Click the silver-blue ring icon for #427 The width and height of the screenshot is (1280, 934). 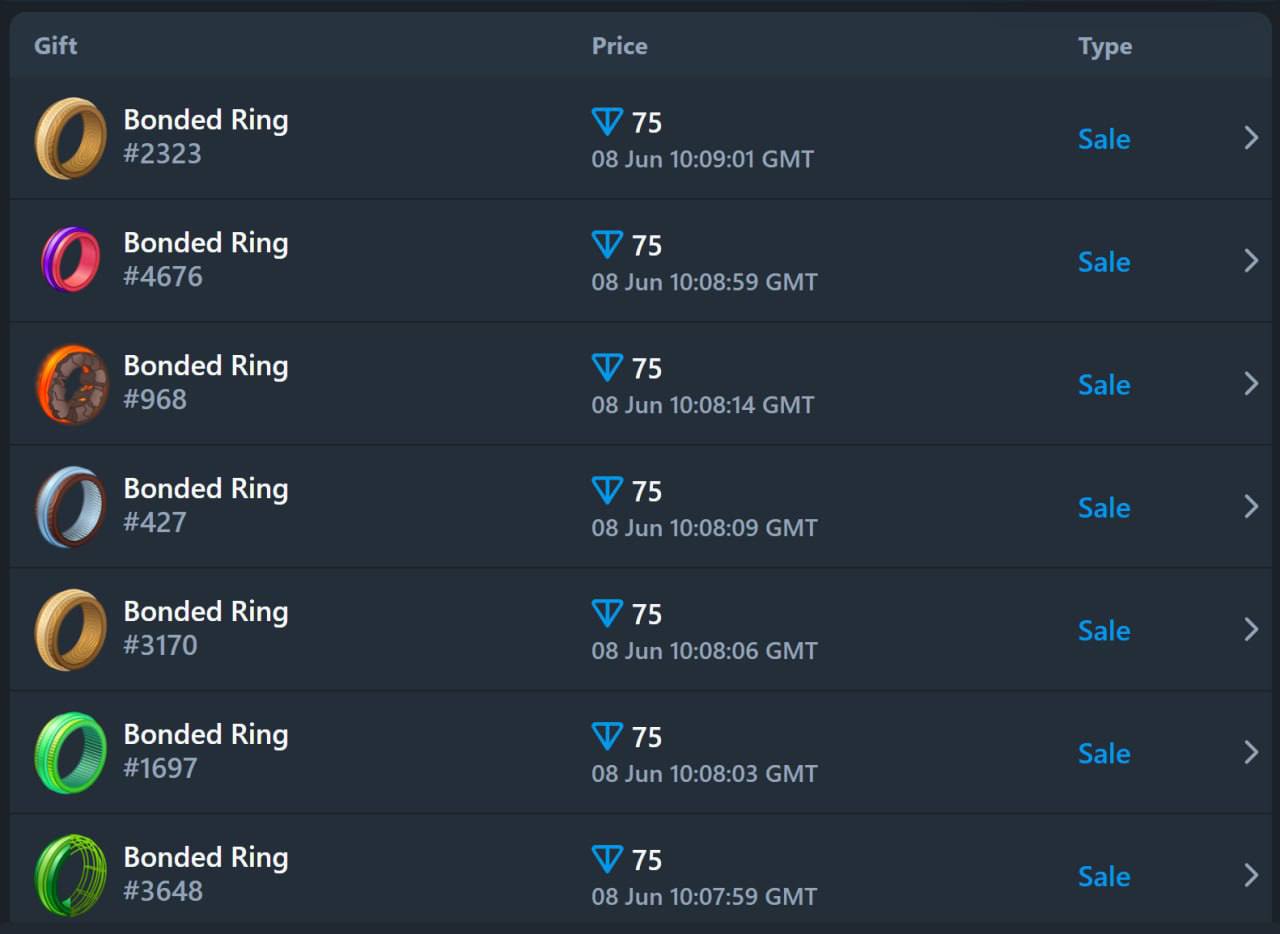[71, 507]
